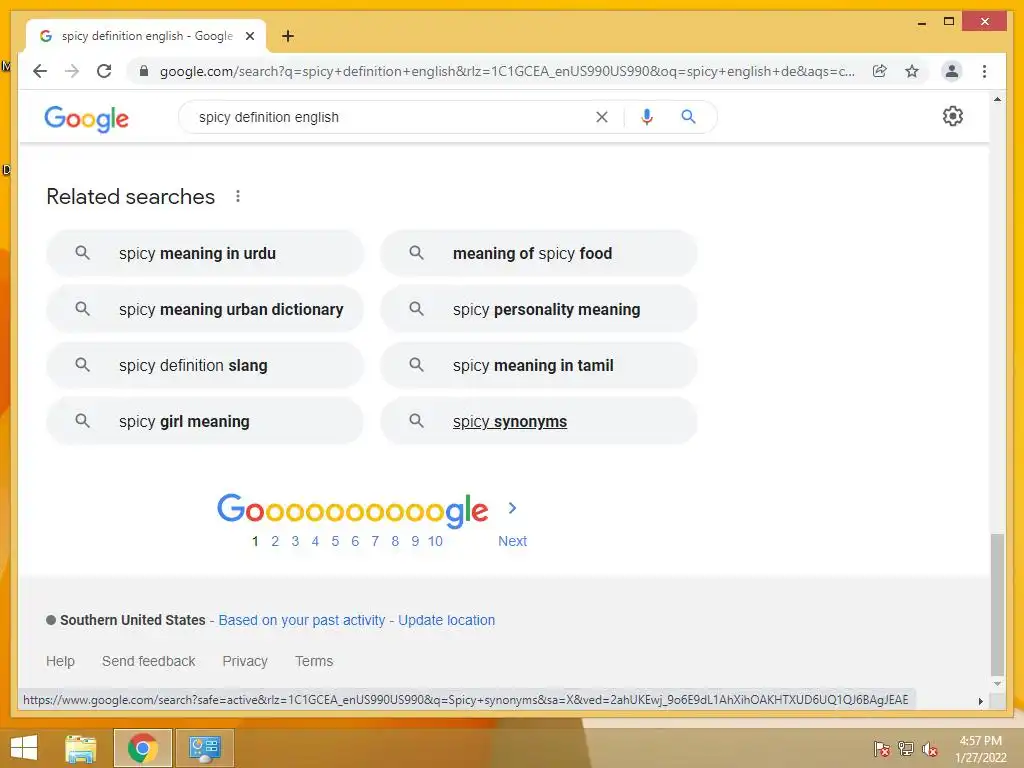Go to results page 3
Screen dimensions: 1024x768
pyautogui.click(x=295, y=541)
